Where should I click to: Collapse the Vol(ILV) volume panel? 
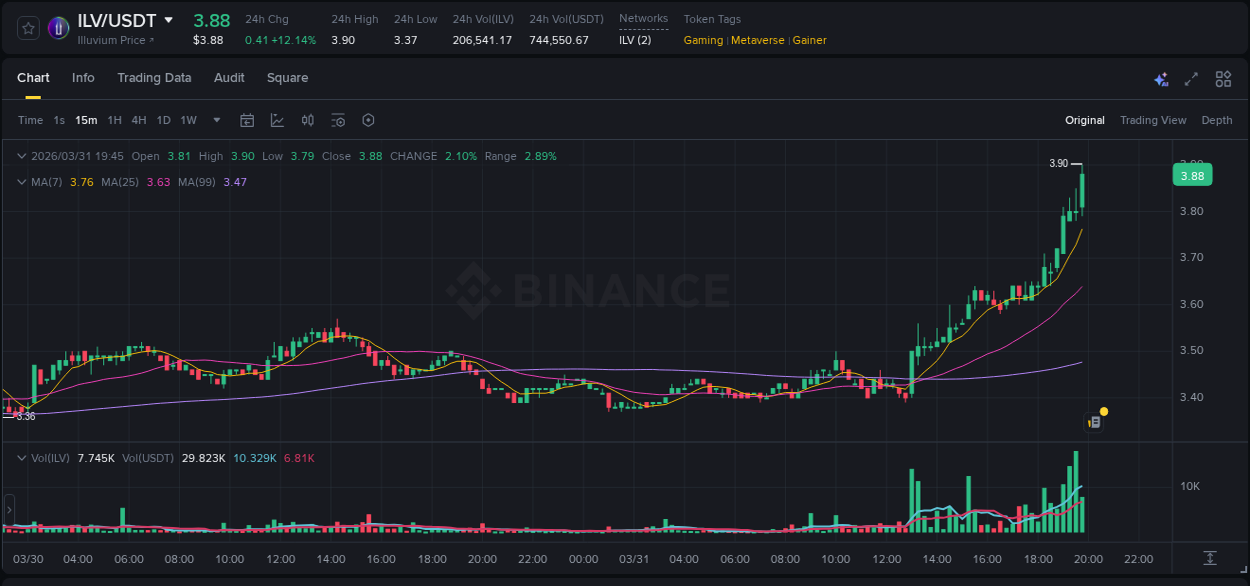[21, 457]
